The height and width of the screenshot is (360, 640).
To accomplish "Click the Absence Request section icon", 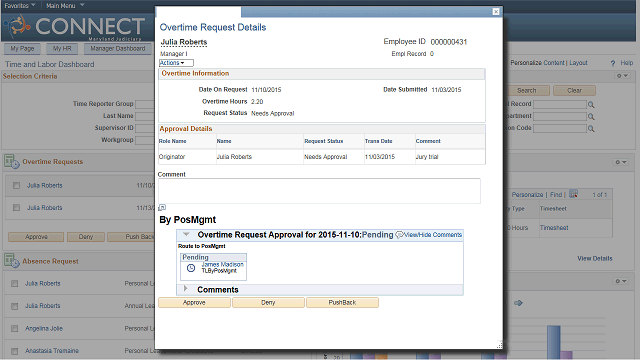I will pos(11,260).
